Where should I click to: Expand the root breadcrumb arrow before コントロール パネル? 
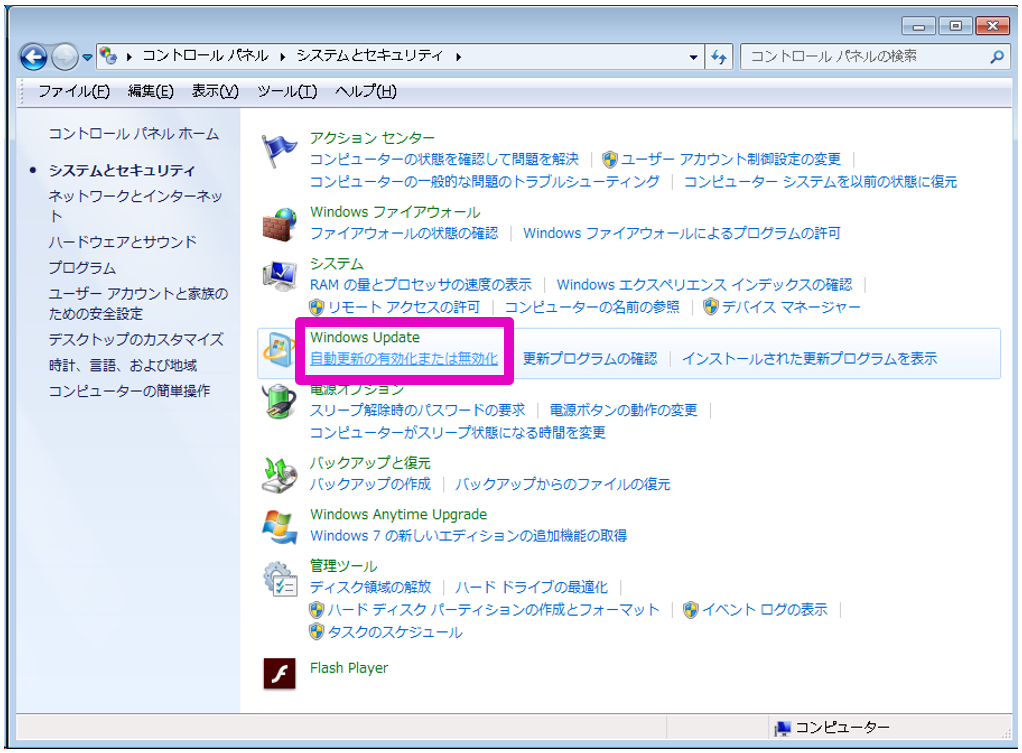129,57
